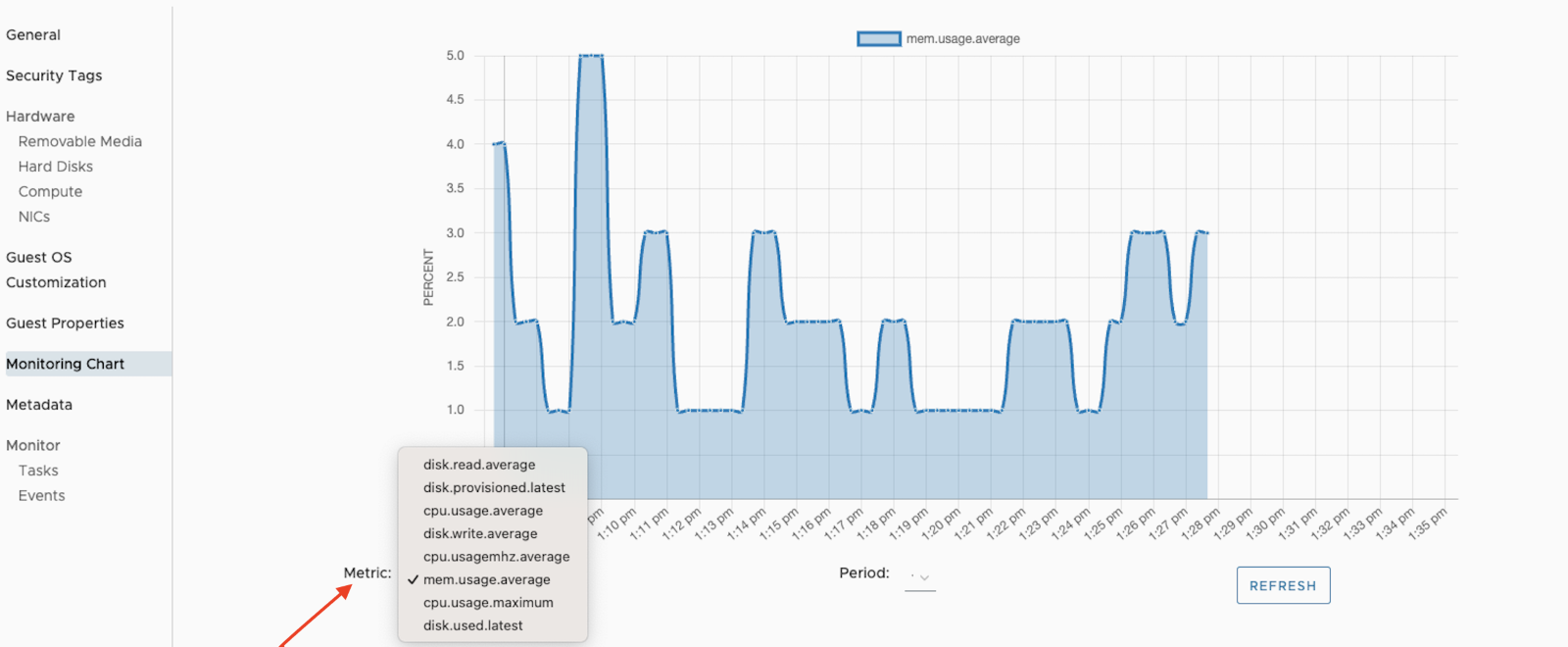Select Monitoring Chart in sidebar
Image resolution: width=1568 pixels, height=647 pixels.
click(88, 364)
